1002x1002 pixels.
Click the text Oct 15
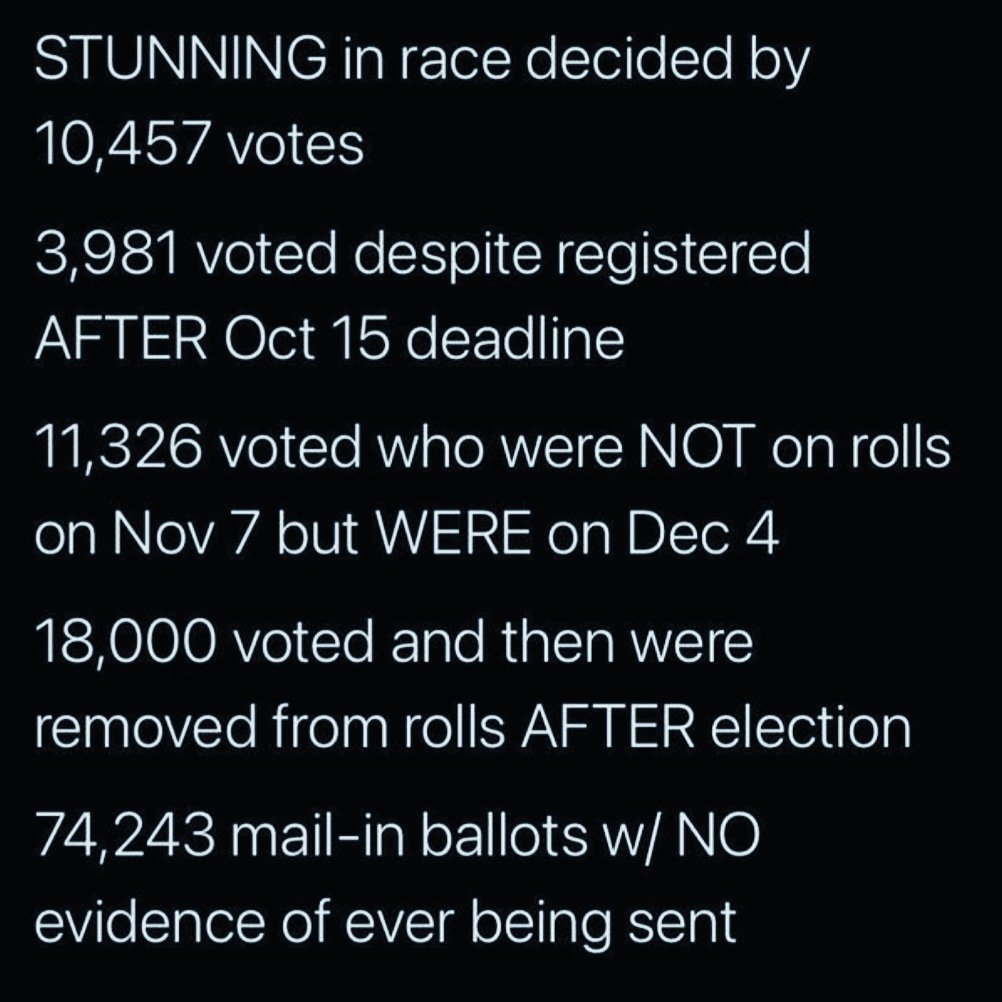coord(299,339)
